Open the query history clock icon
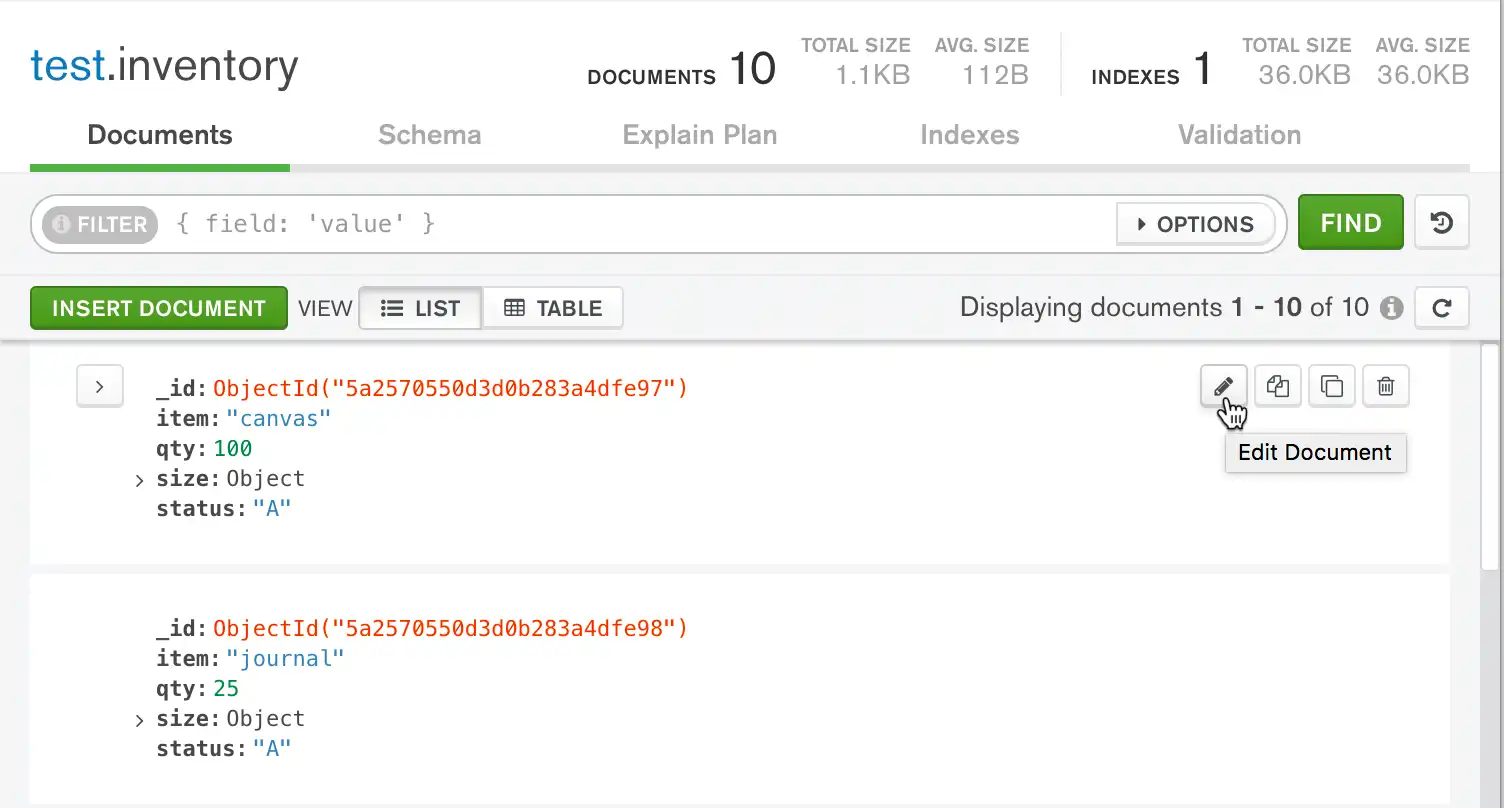Viewport: 1504px width, 808px height. (1441, 222)
